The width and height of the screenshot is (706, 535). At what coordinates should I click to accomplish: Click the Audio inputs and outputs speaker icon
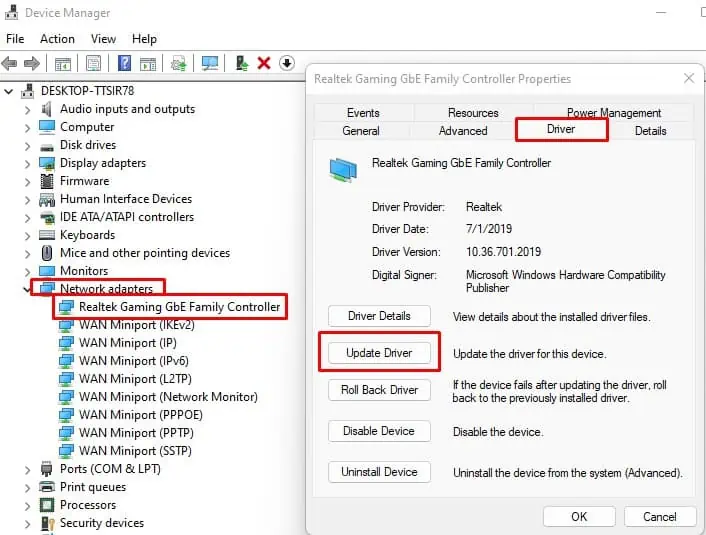pyautogui.click(x=46, y=109)
